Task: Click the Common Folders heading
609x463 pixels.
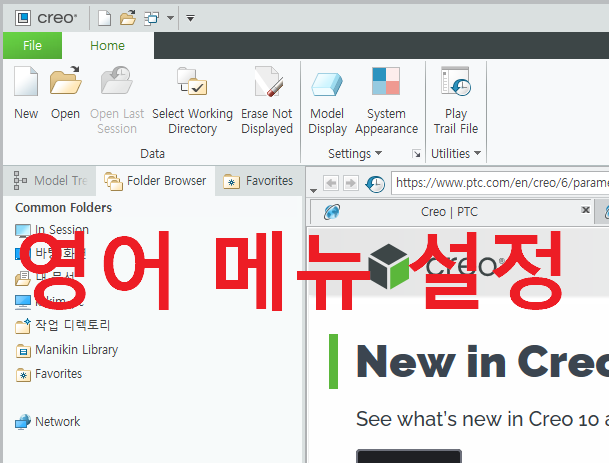Action: (63, 208)
